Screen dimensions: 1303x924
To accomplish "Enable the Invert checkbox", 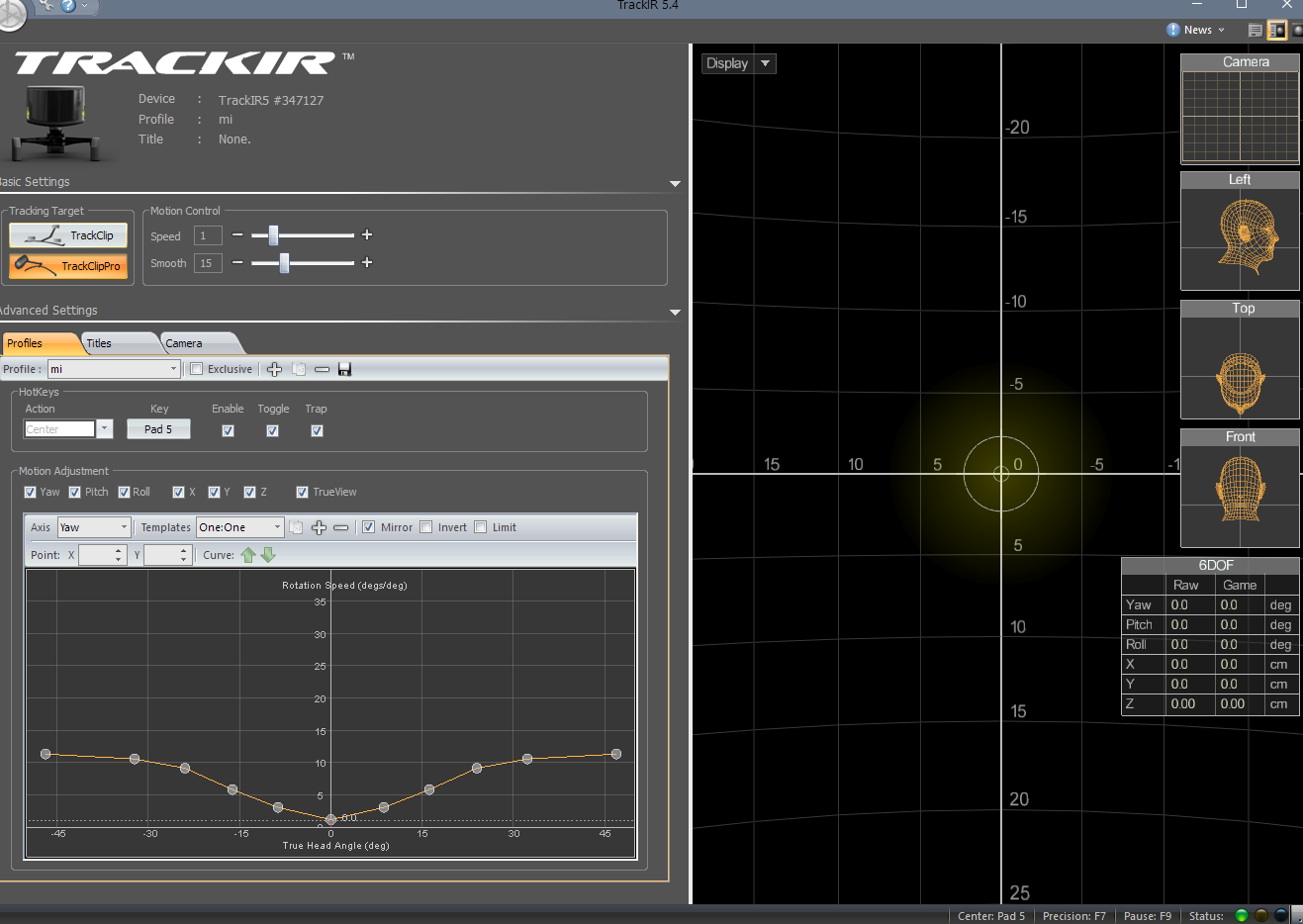I will point(425,527).
